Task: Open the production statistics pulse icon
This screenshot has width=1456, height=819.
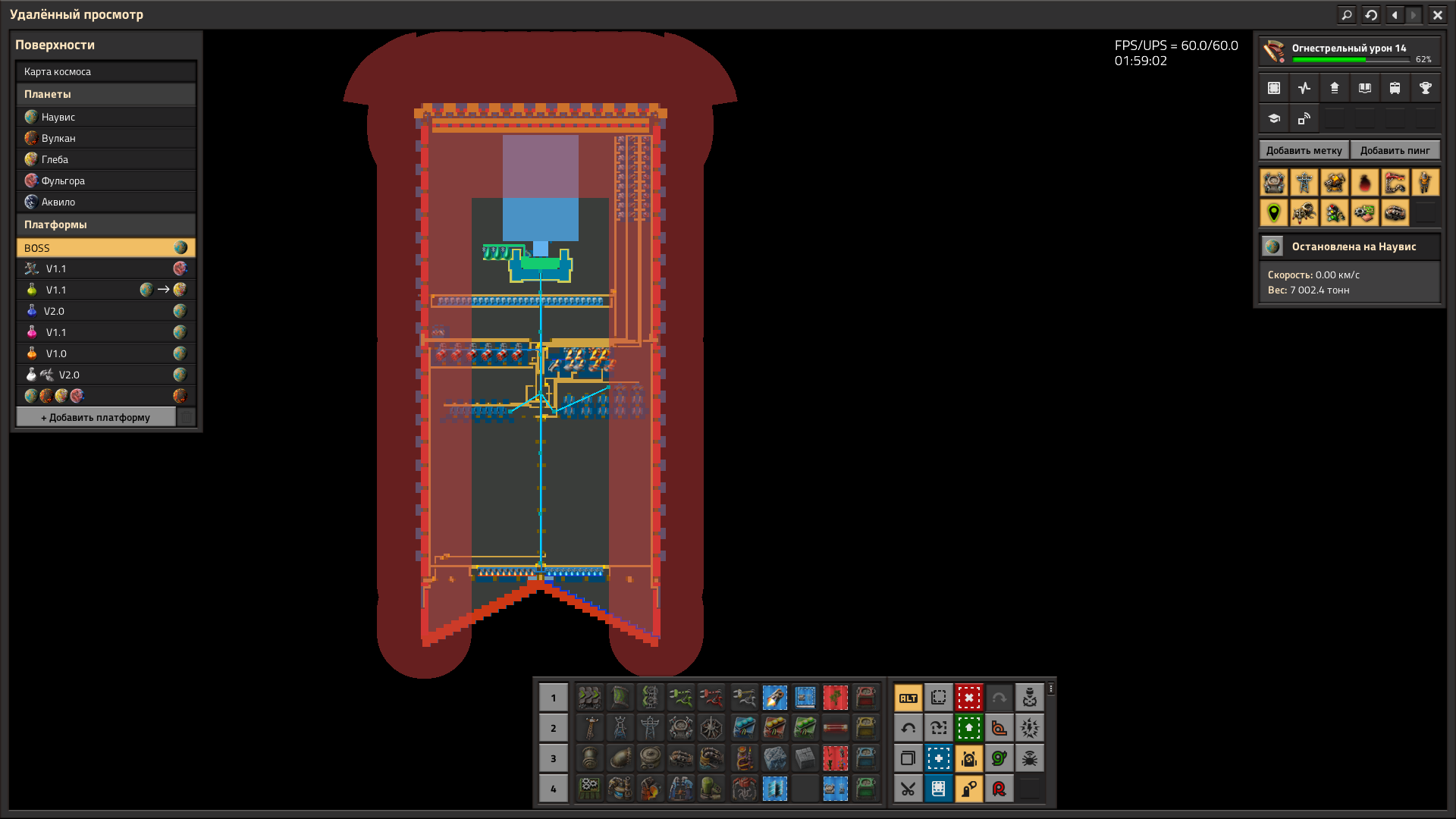Action: [1304, 88]
